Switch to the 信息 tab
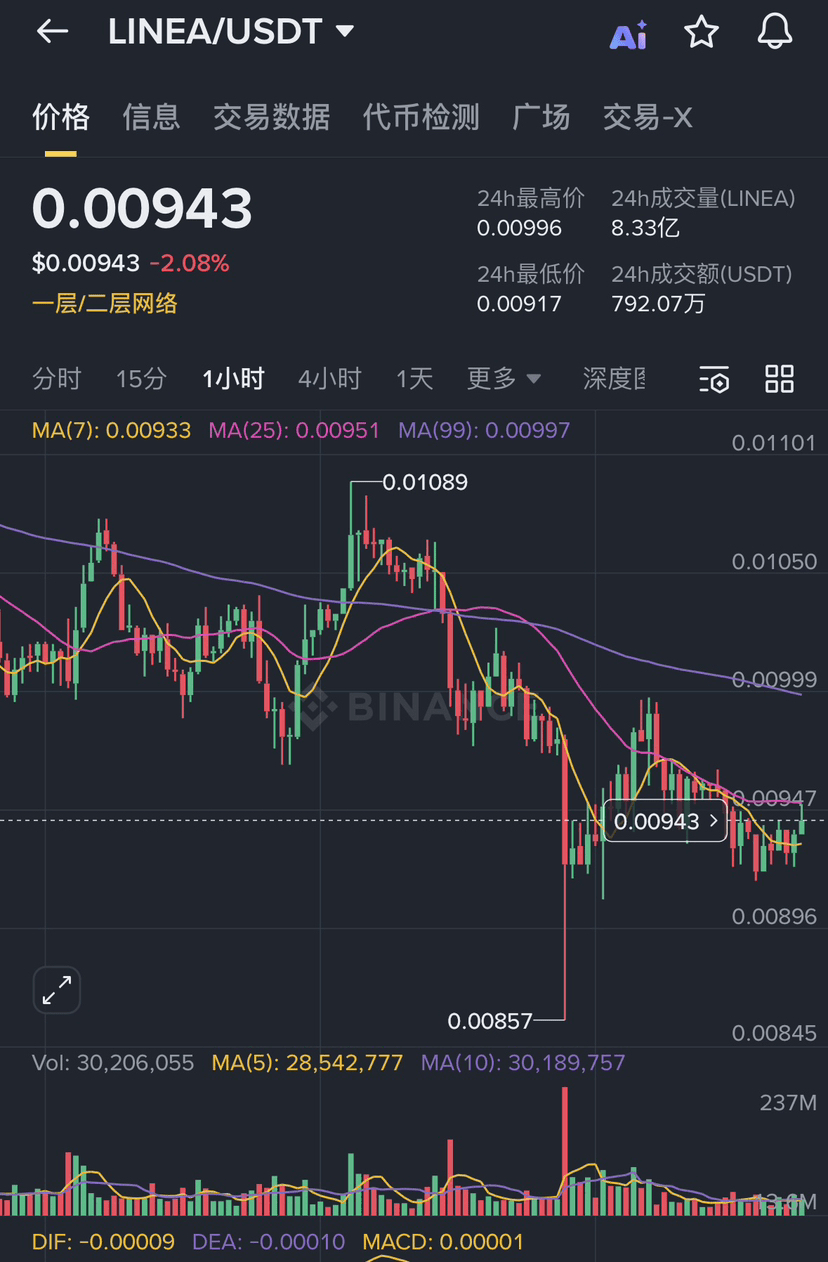The width and height of the screenshot is (828, 1262). coord(151,117)
